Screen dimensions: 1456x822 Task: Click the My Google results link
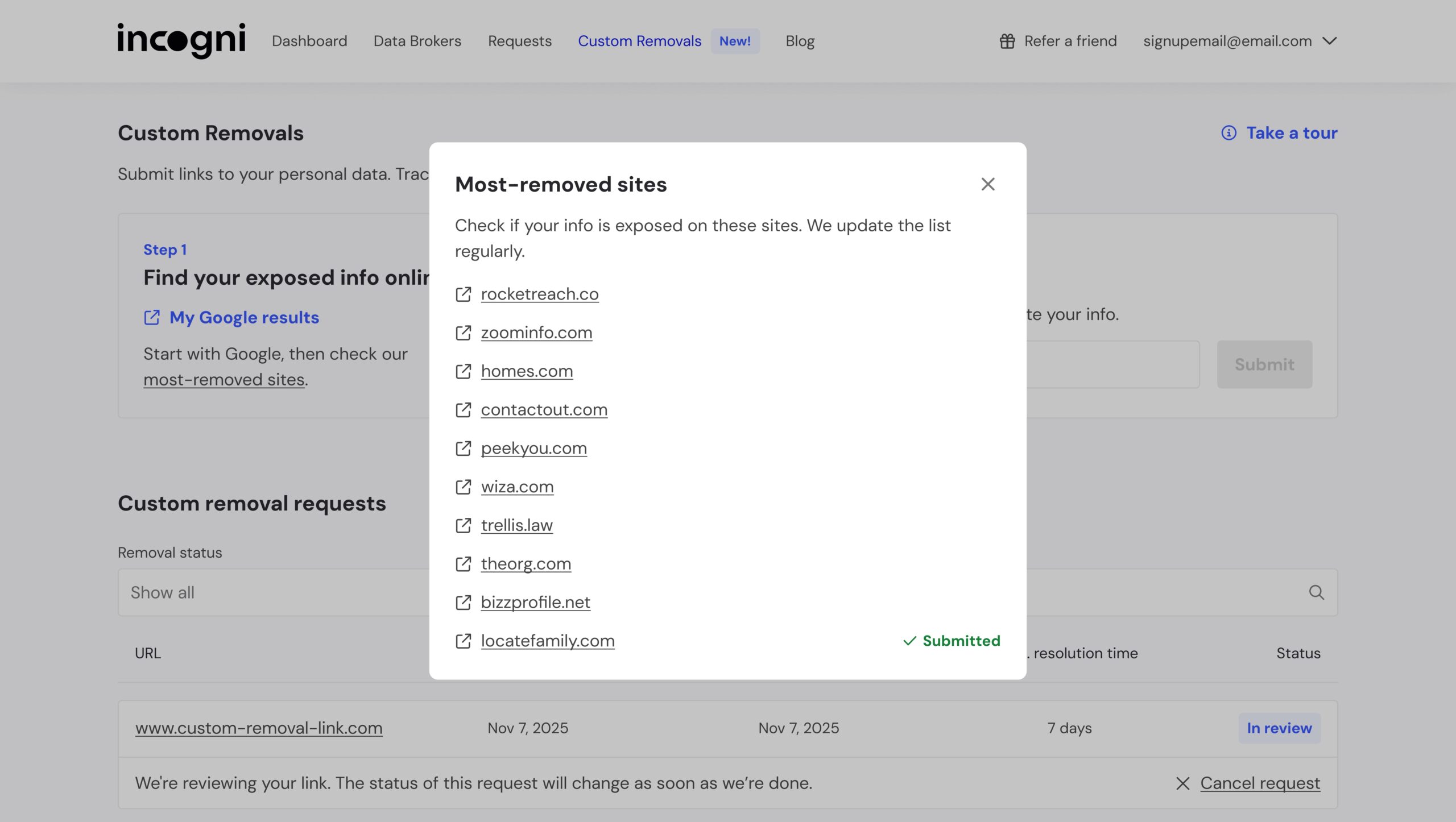[244, 317]
